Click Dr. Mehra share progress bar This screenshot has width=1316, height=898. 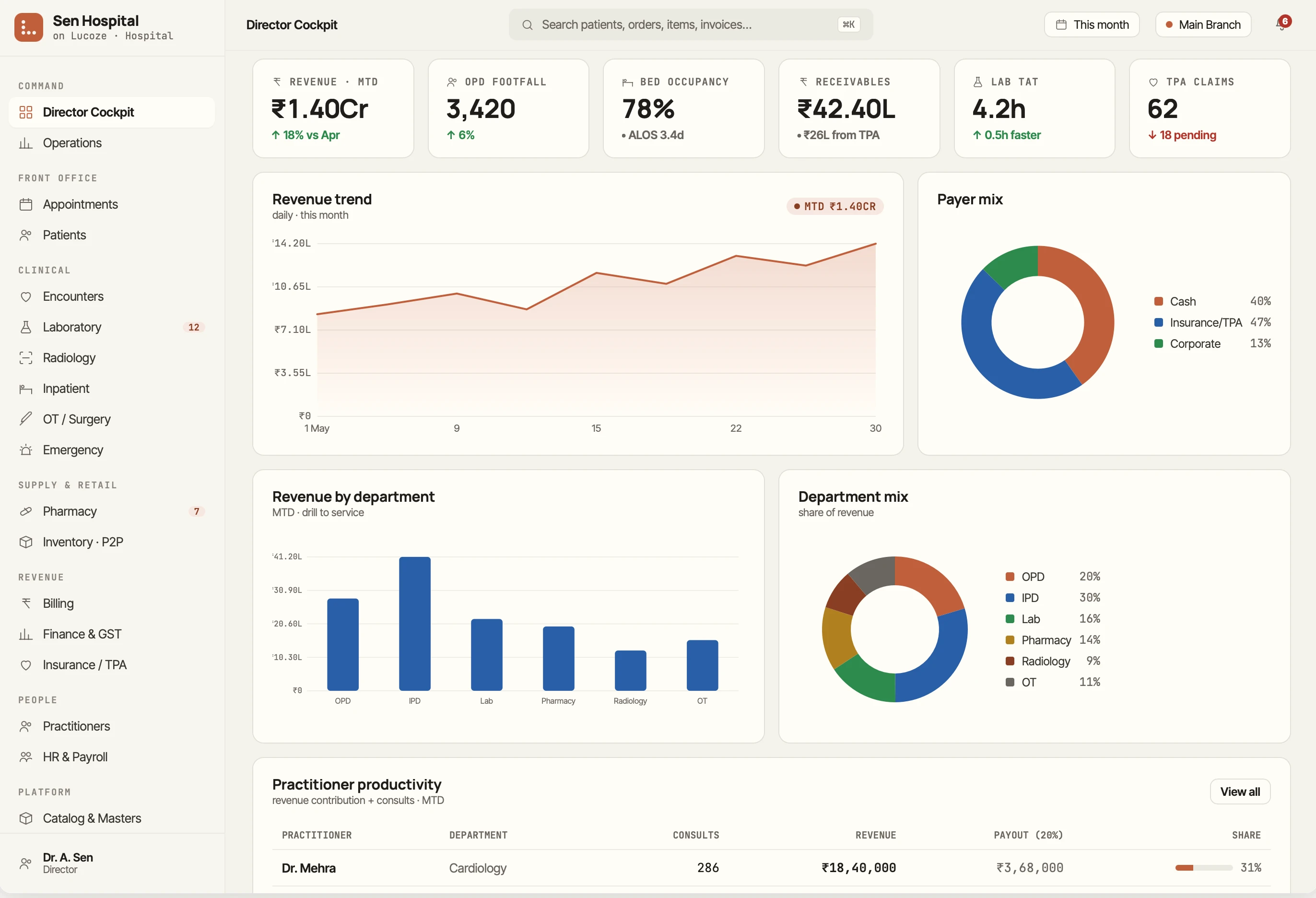pyautogui.click(x=1203, y=867)
